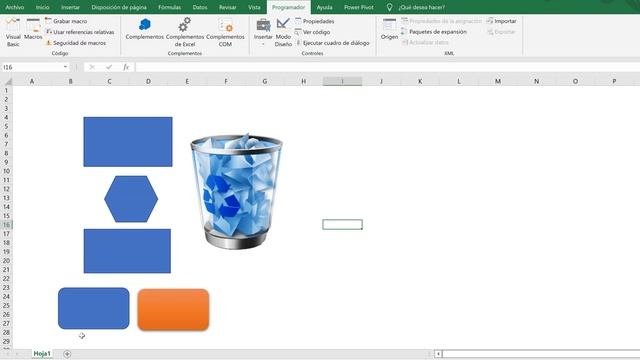The height and width of the screenshot is (360, 640).
Task: Click the Insert Function fx button
Action: click(x=126, y=67)
